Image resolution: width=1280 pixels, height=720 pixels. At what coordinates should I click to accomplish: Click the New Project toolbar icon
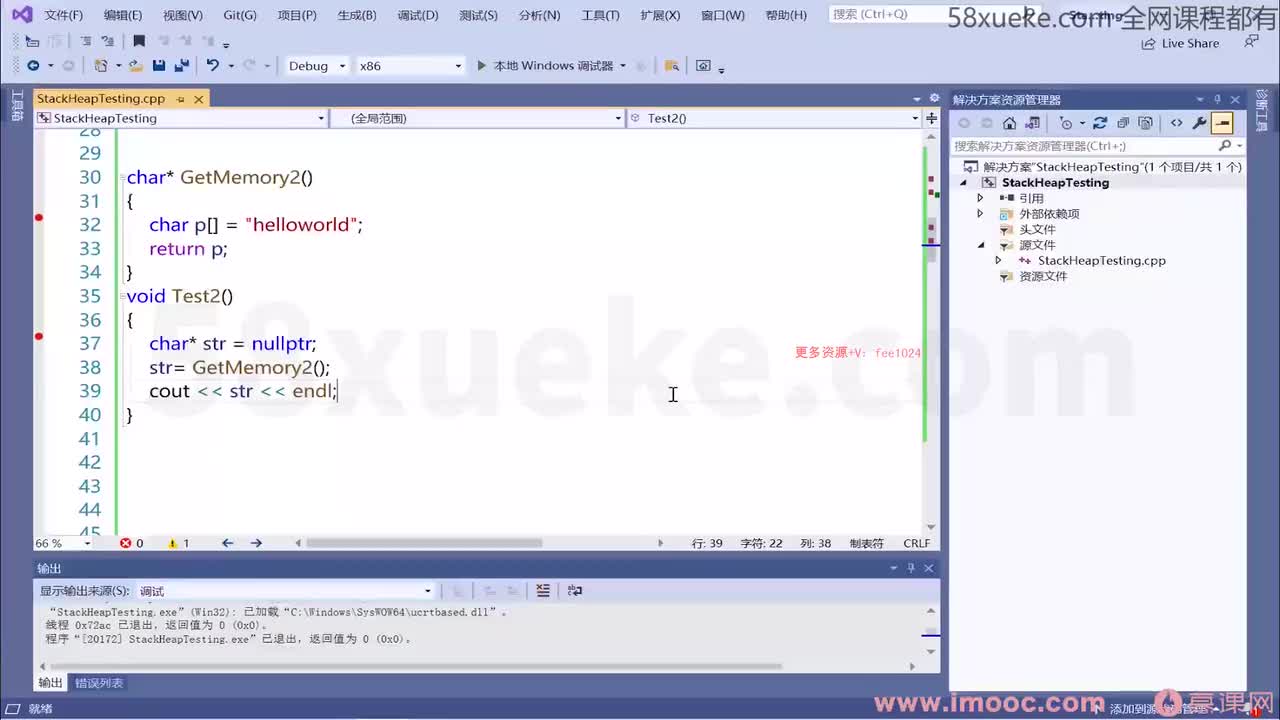100,65
